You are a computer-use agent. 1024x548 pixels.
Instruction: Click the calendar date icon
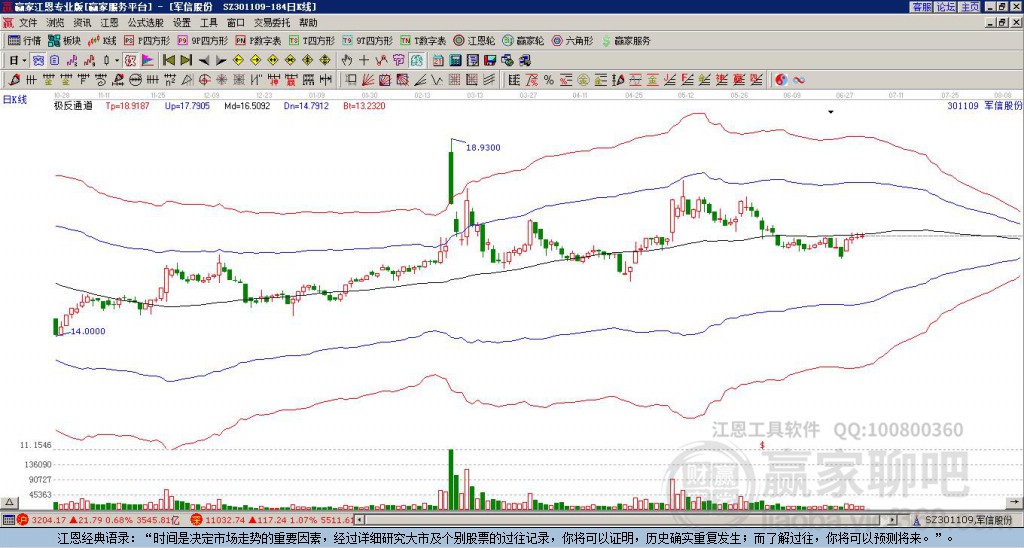[438, 61]
